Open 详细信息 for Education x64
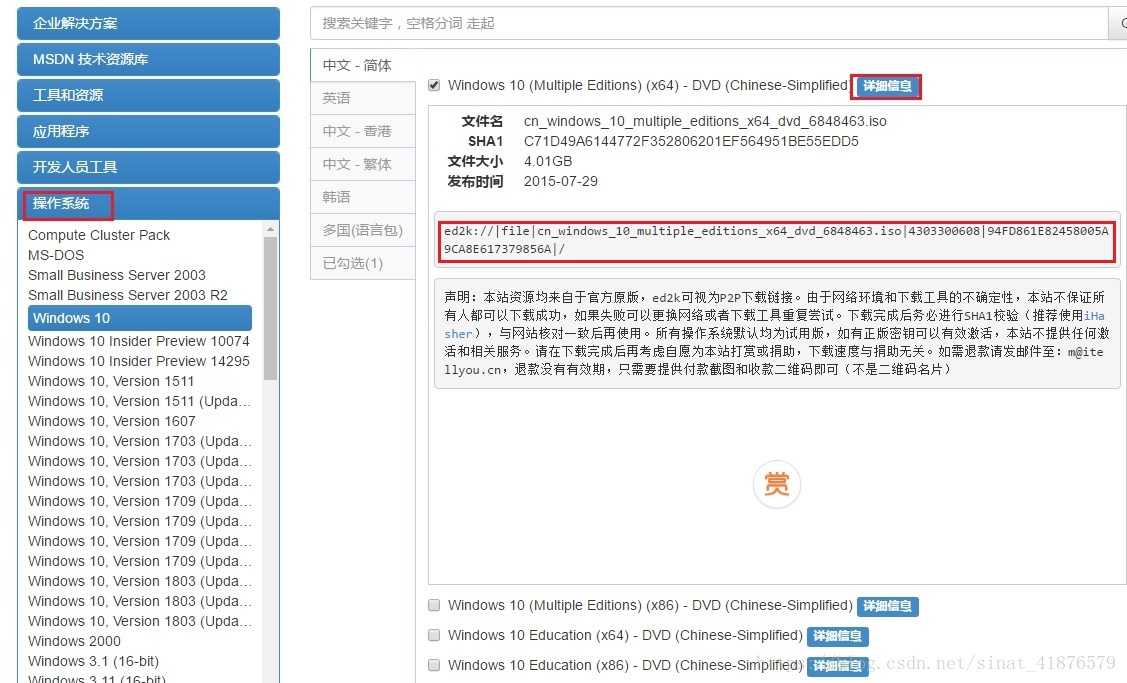 (x=837, y=636)
